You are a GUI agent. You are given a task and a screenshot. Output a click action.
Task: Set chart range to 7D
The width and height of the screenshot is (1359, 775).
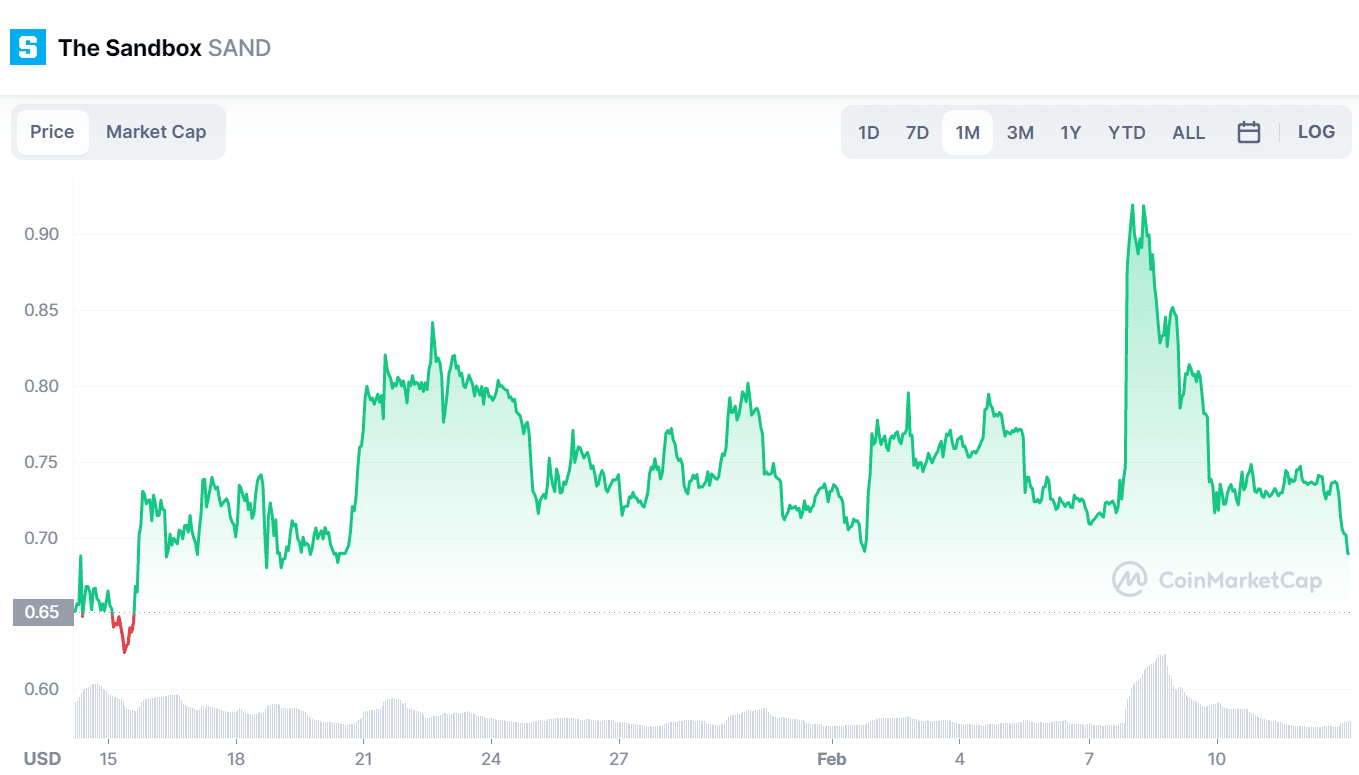tap(917, 132)
